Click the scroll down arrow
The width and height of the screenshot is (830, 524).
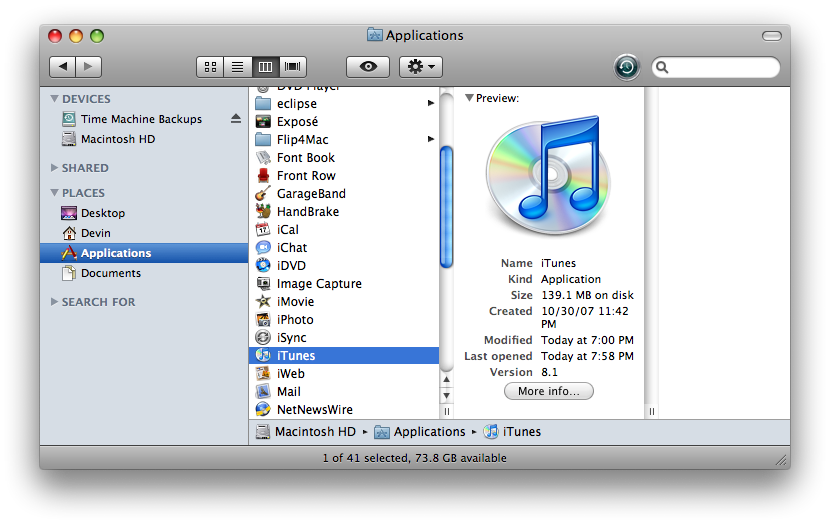[x=447, y=395]
